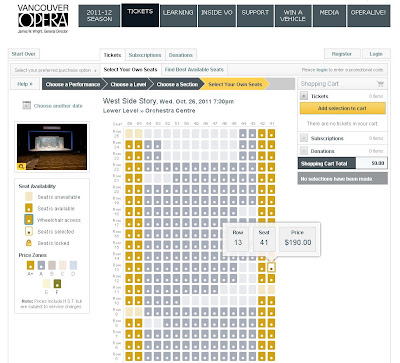
Task: Select seat 42 in row 13
Action: tap(262, 267)
